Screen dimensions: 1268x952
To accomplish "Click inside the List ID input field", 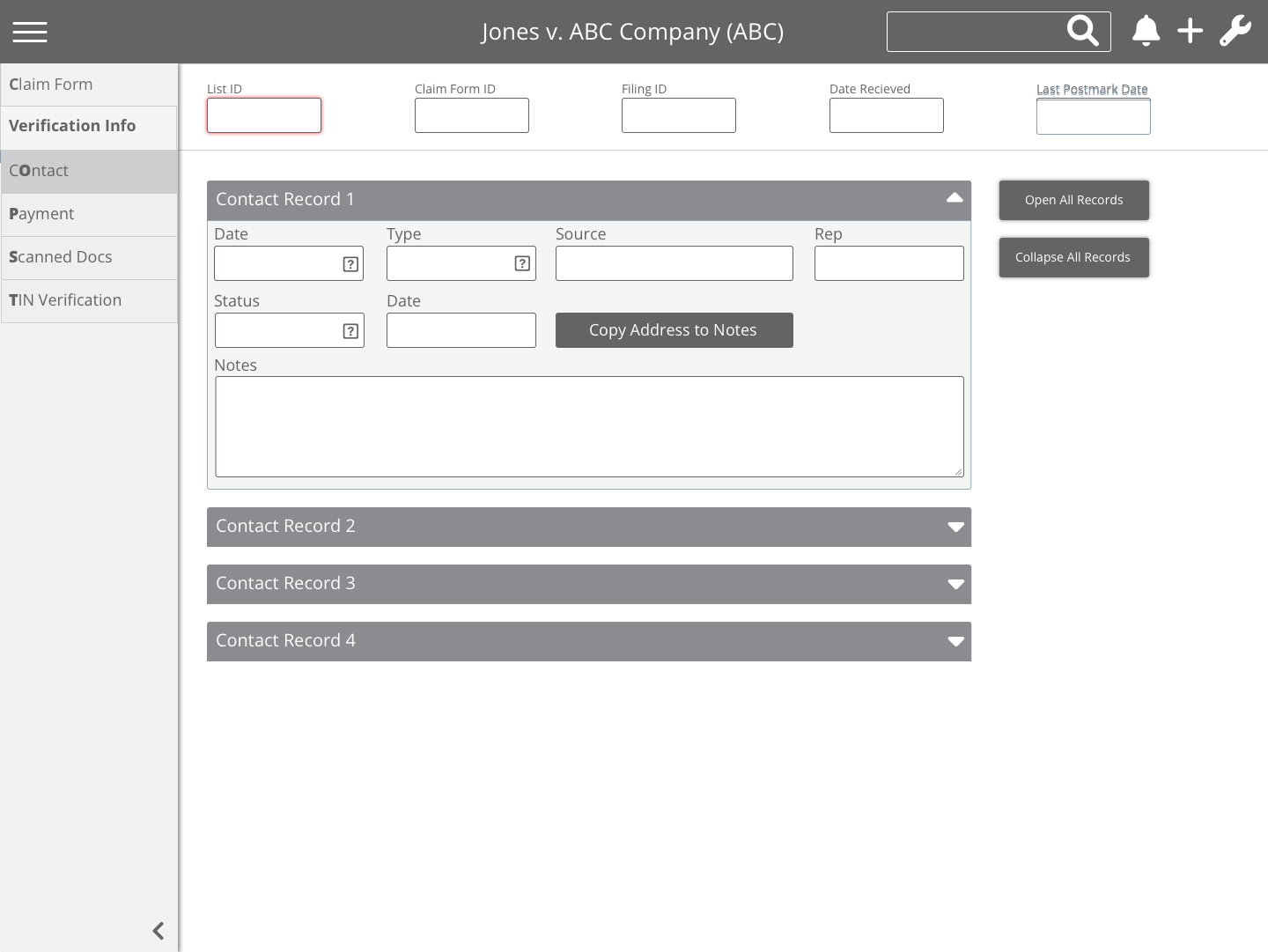I will click(x=264, y=115).
